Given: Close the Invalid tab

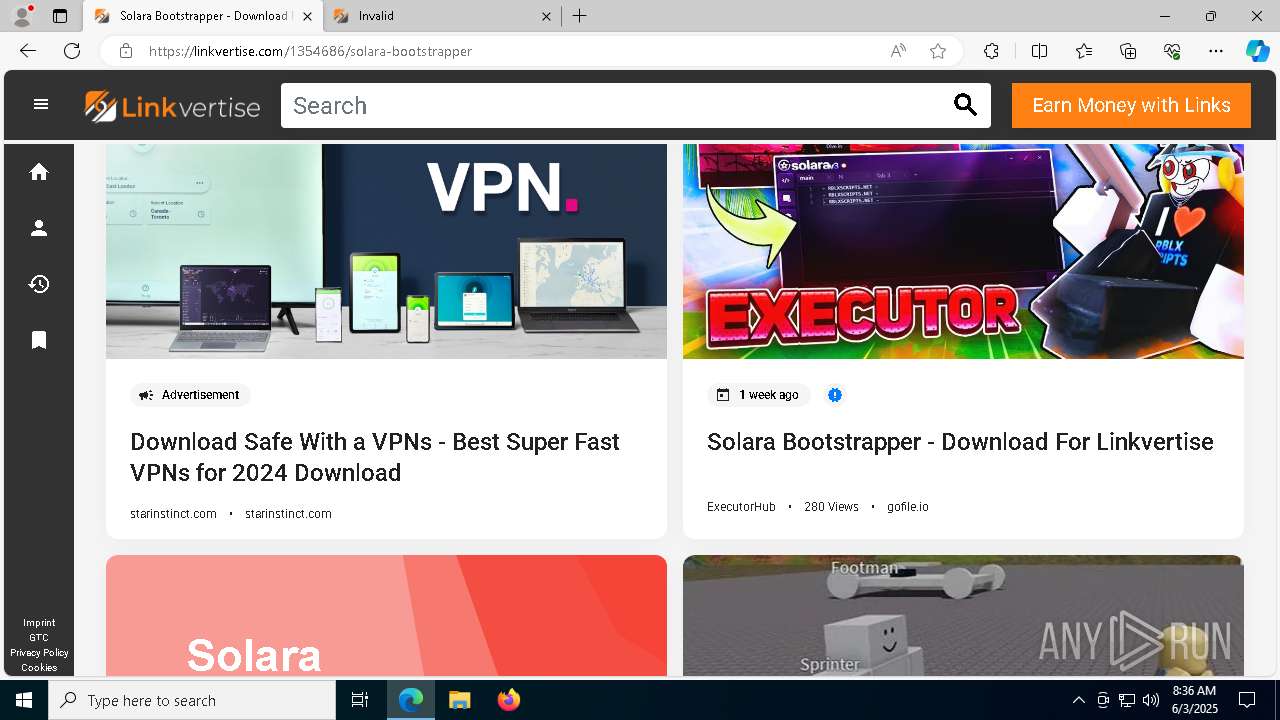Looking at the screenshot, I should (546, 16).
